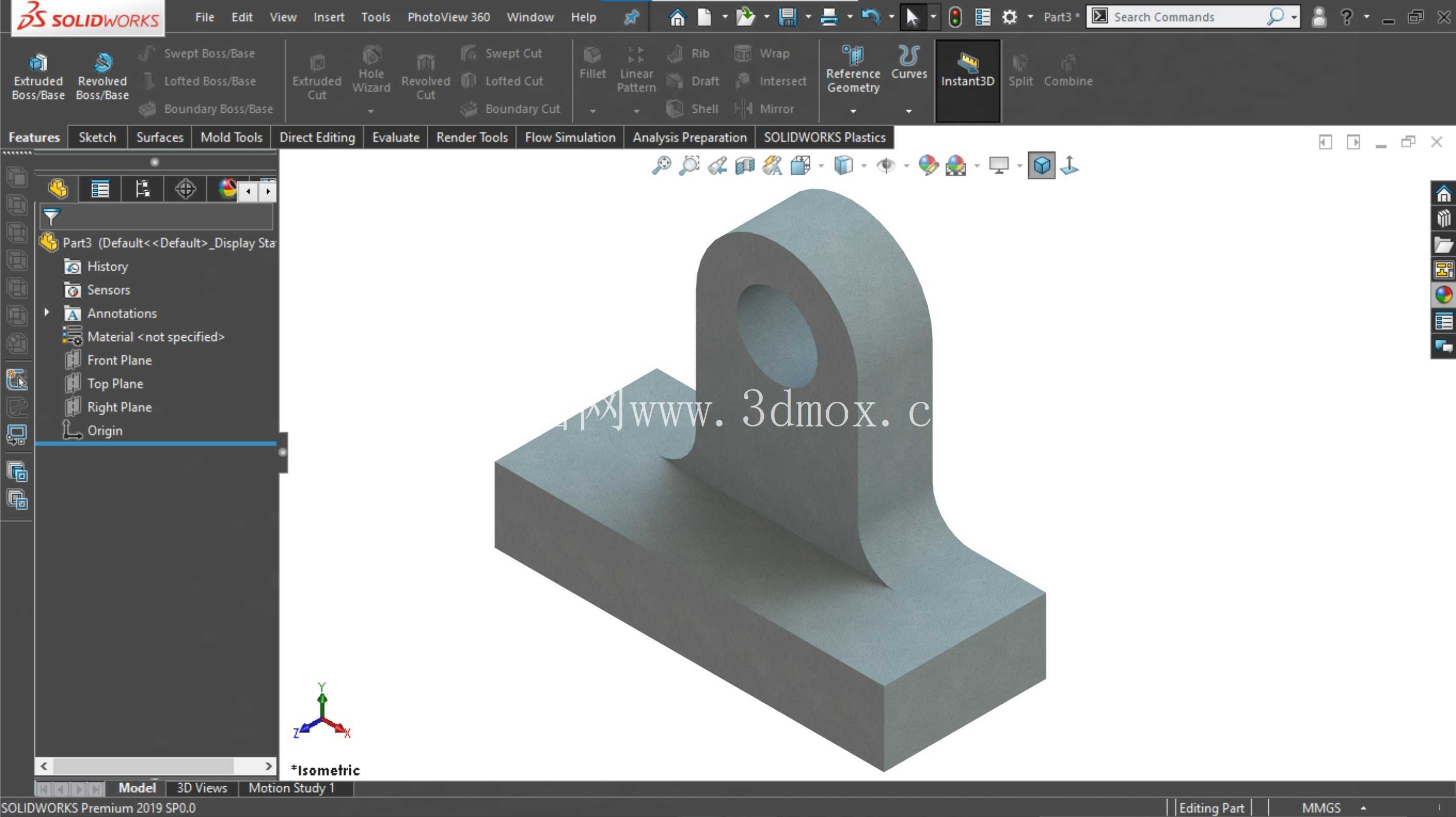The height and width of the screenshot is (817, 1456).
Task: Click Extruded Boss/Base tool
Action: (x=38, y=77)
